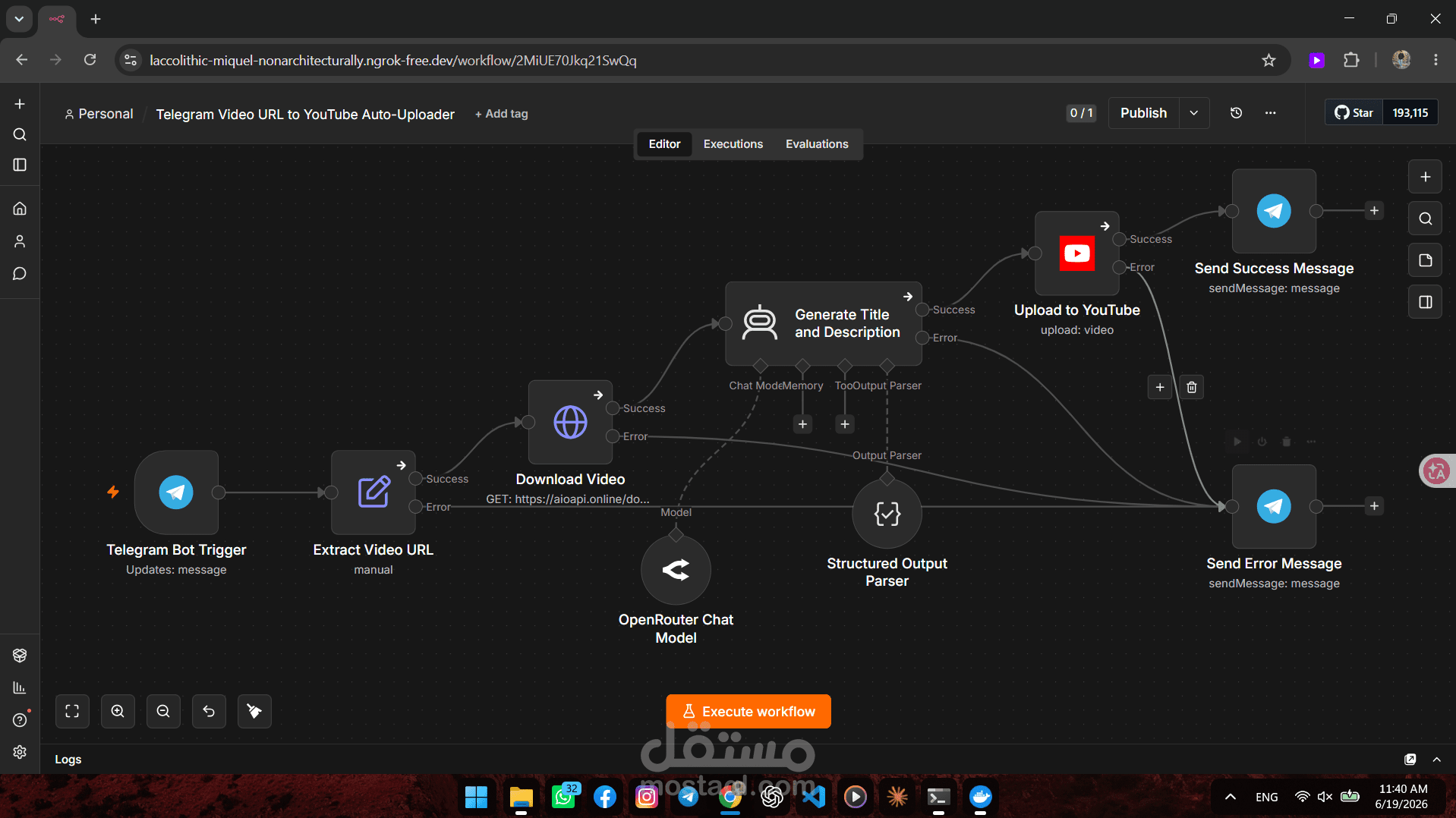Open the Send Success Message Telegram node
Screen dimensions: 1456x818
[1274, 211]
